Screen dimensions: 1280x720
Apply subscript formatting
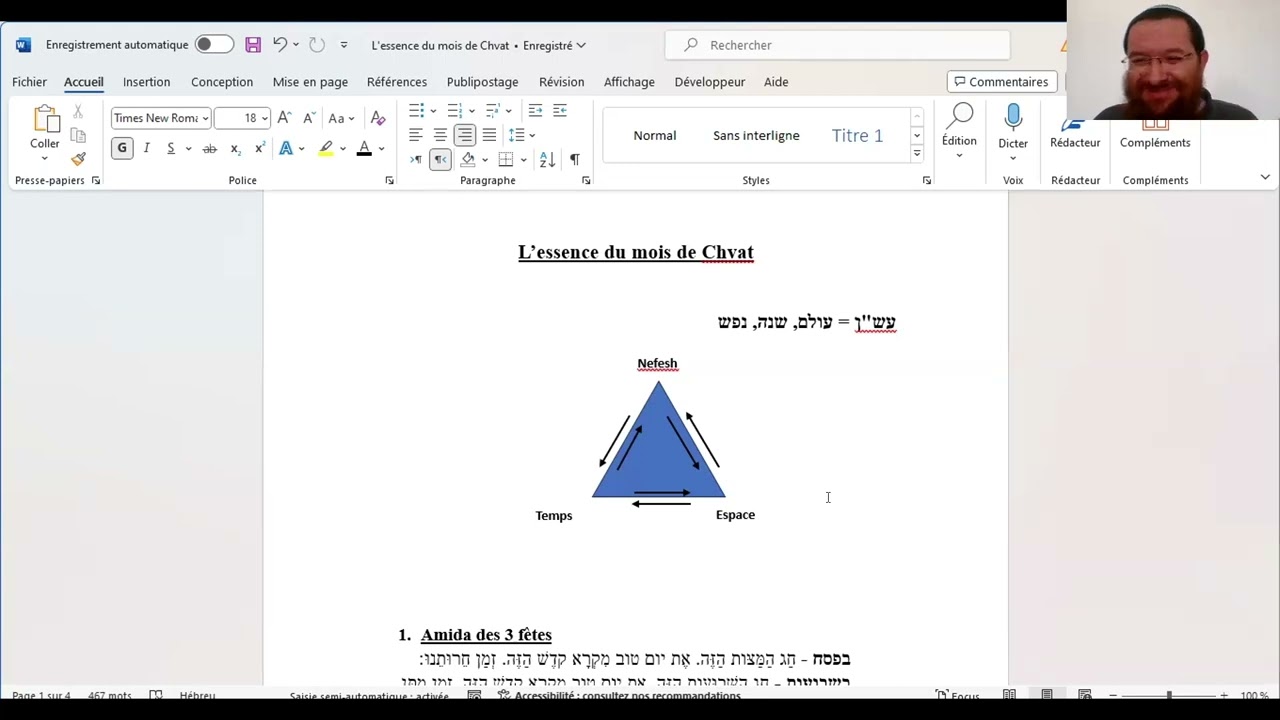tap(235, 149)
